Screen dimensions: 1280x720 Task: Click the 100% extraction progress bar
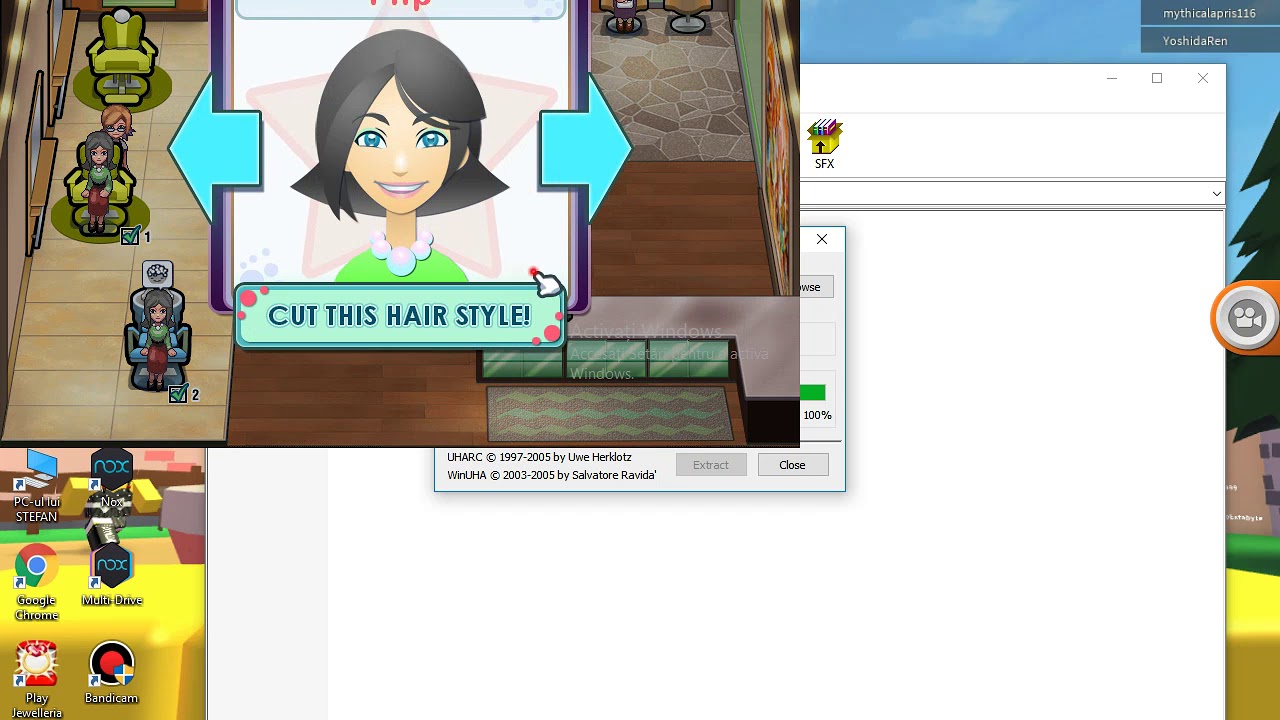coord(812,393)
